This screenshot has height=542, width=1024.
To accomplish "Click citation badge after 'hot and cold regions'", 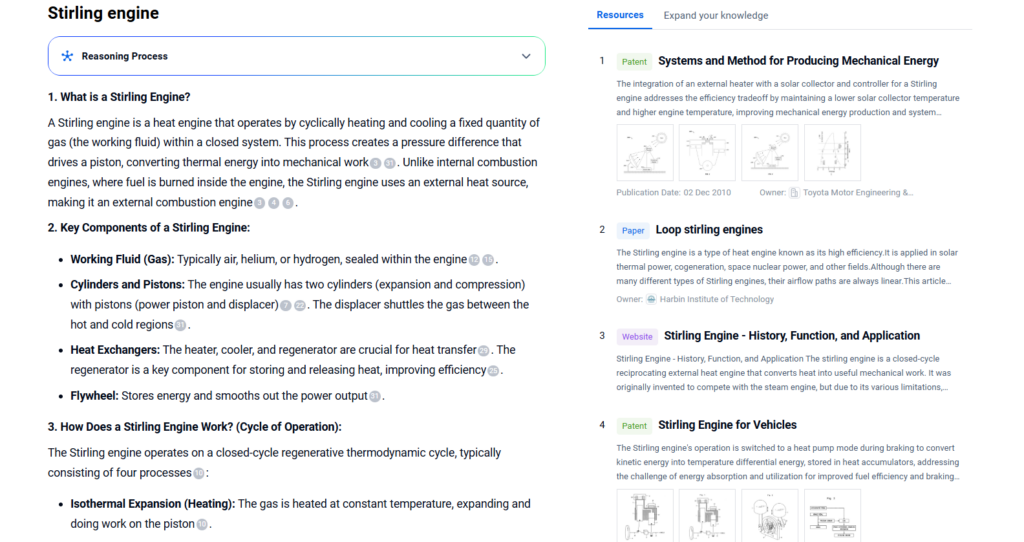I will (x=181, y=325).
